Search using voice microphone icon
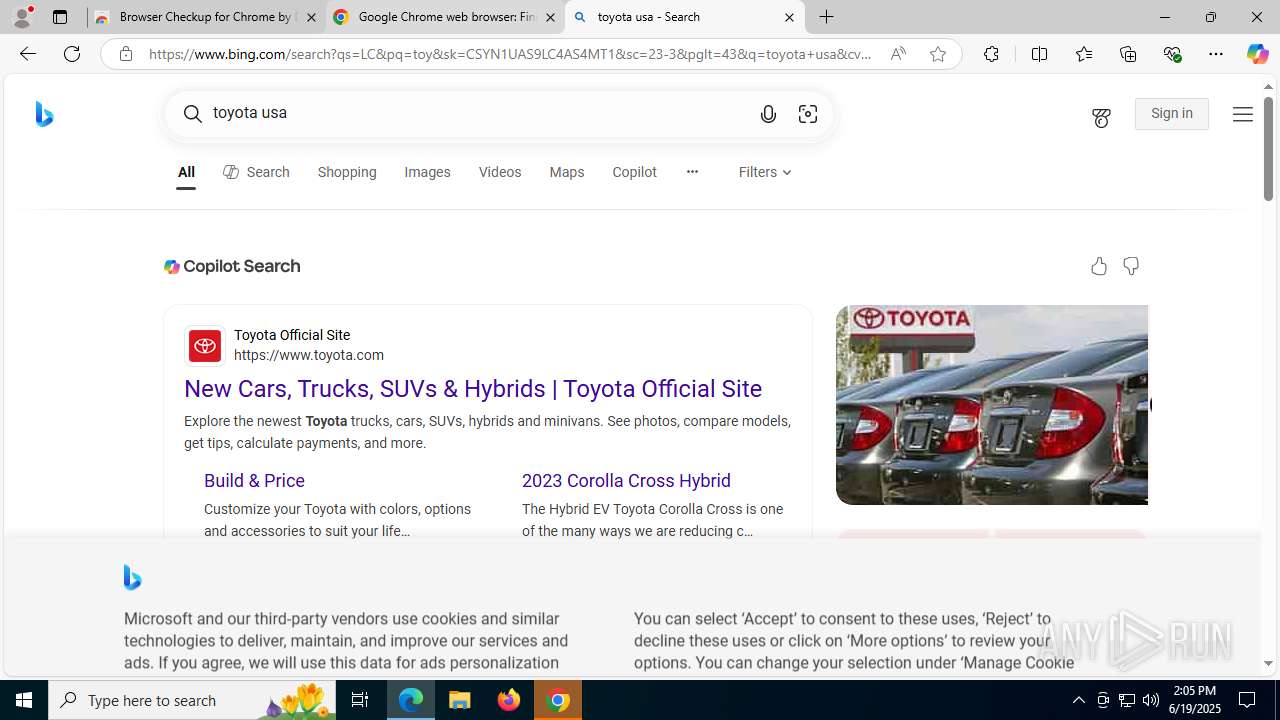This screenshot has width=1280, height=720. click(x=768, y=114)
